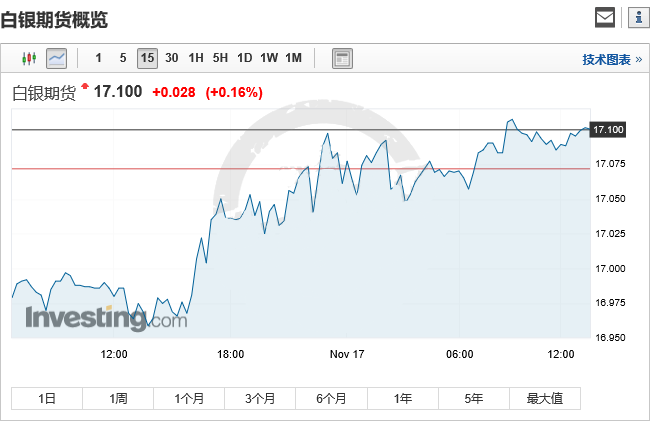Switch to candlestick chart view

pos(28,58)
